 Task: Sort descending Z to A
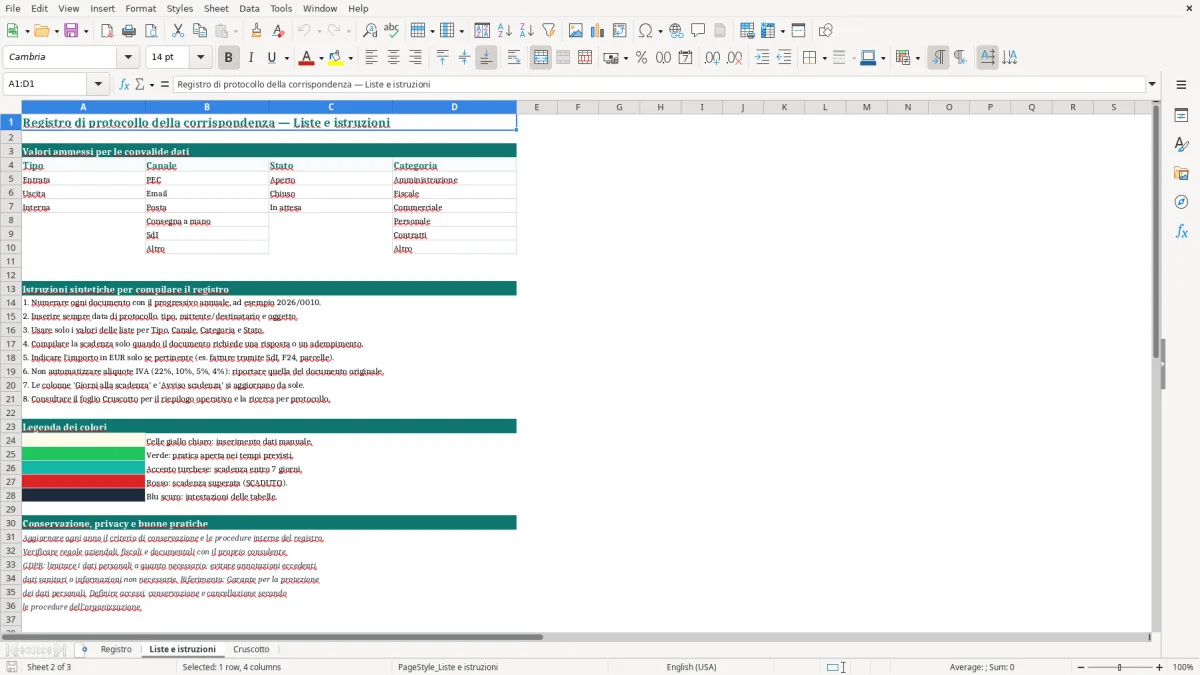(526, 31)
